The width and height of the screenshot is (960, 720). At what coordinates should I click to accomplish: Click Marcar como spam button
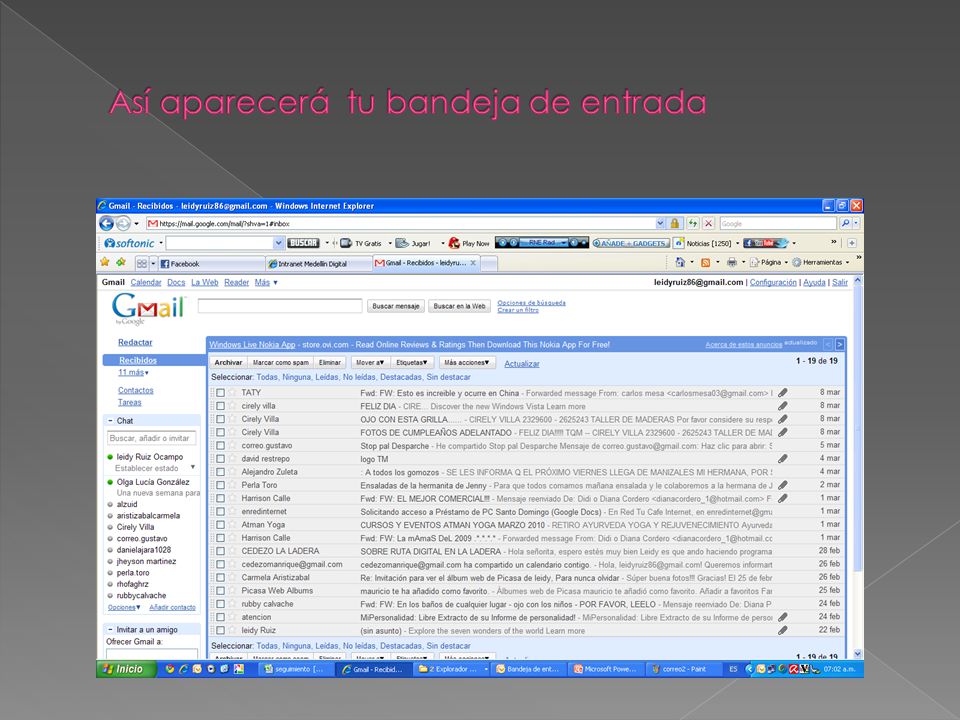[280, 362]
